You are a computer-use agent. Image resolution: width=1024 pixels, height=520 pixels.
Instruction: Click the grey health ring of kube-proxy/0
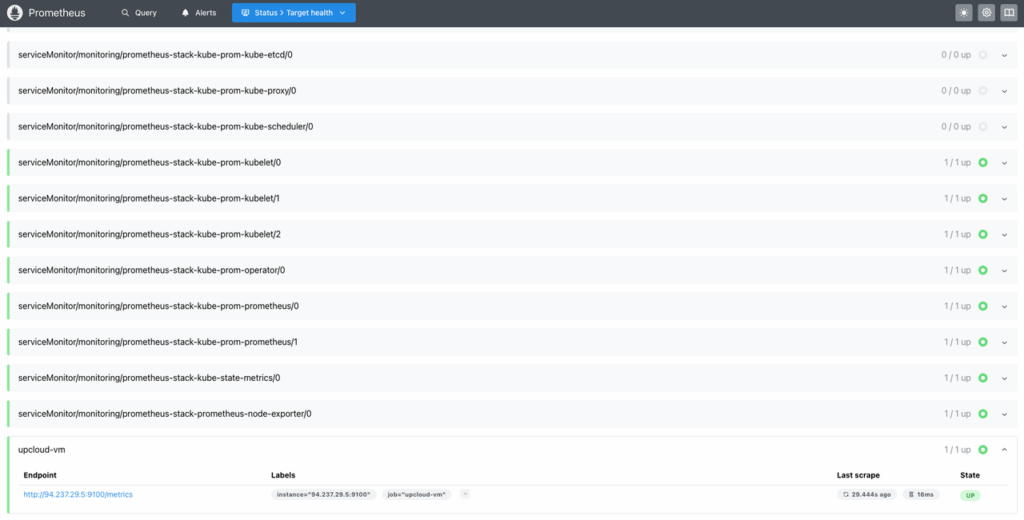tap(983, 91)
